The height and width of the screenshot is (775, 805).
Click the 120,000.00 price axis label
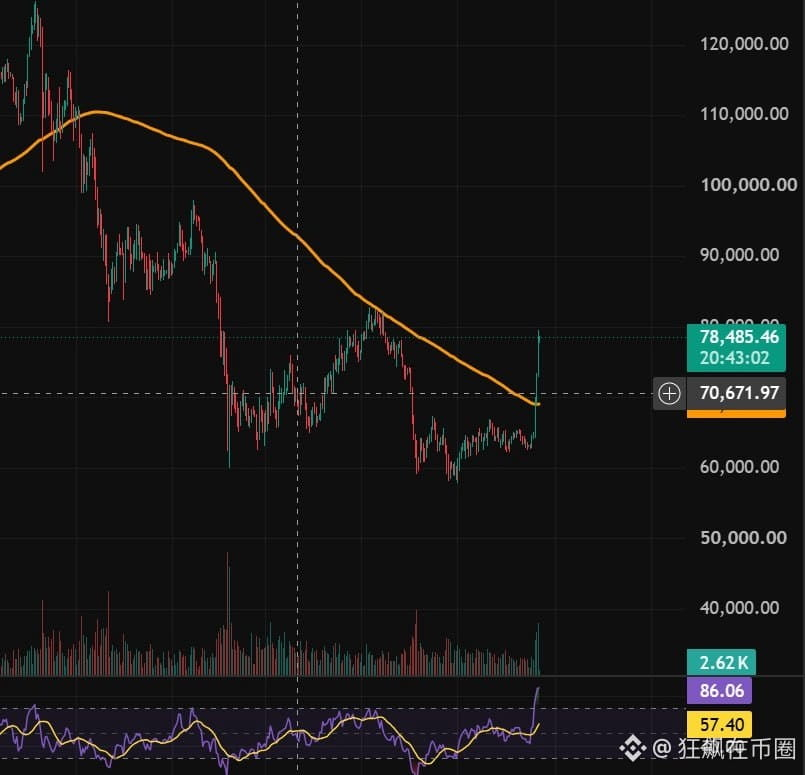[x=744, y=44]
